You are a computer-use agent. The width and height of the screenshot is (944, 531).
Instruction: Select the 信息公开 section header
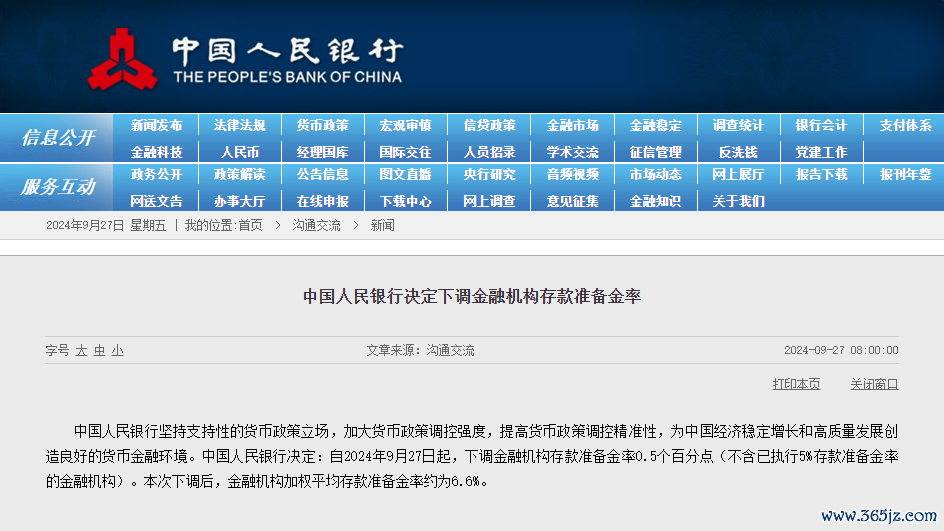(58, 138)
